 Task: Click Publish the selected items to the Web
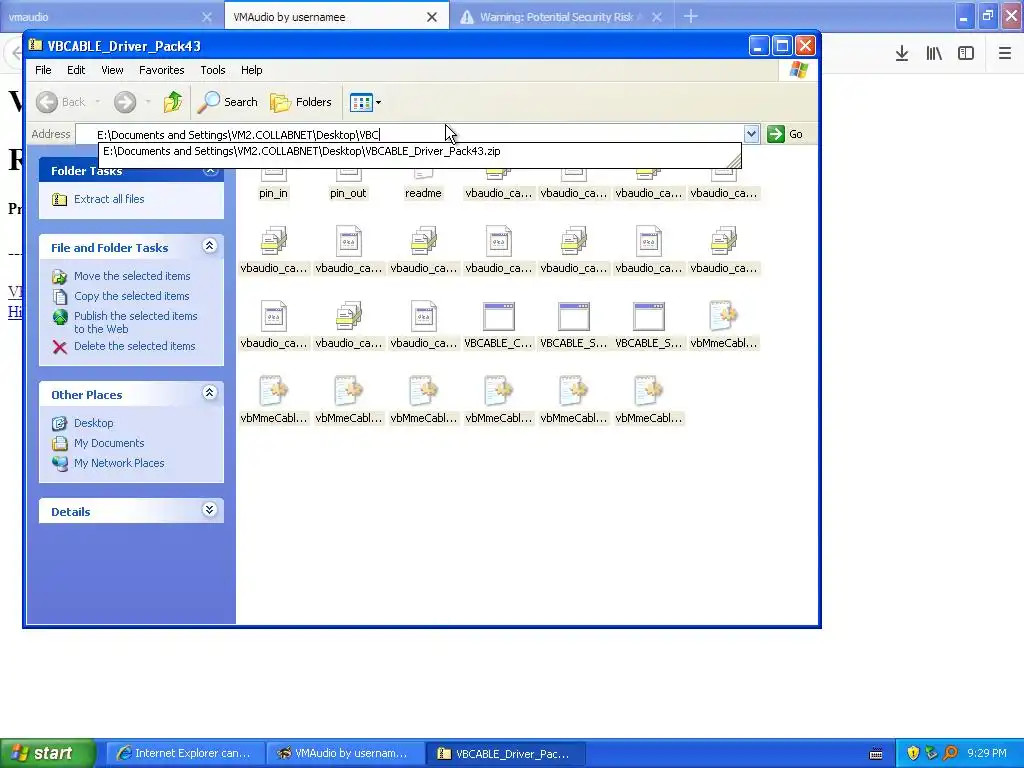pyautogui.click(x=135, y=322)
